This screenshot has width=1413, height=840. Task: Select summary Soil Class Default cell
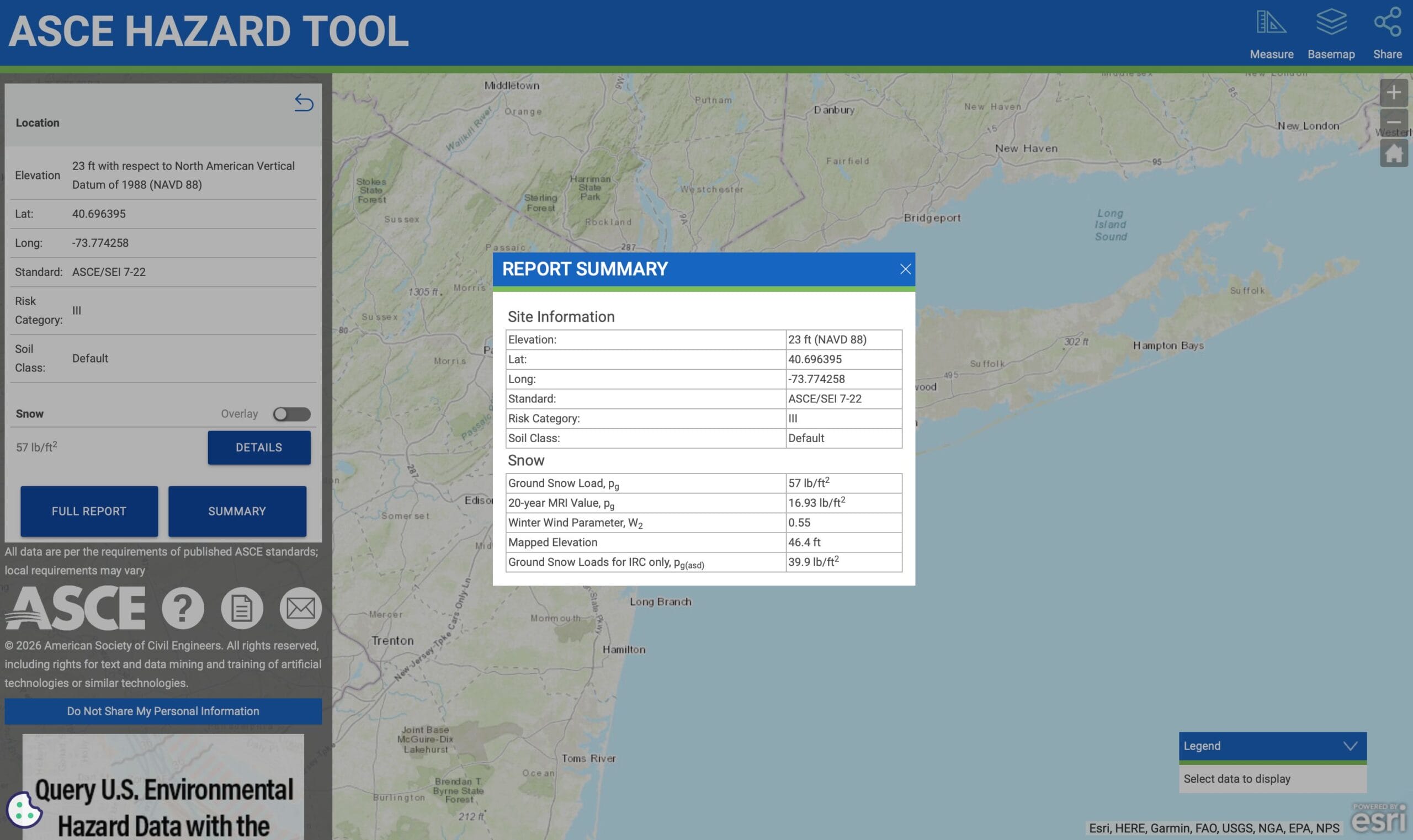[843, 438]
